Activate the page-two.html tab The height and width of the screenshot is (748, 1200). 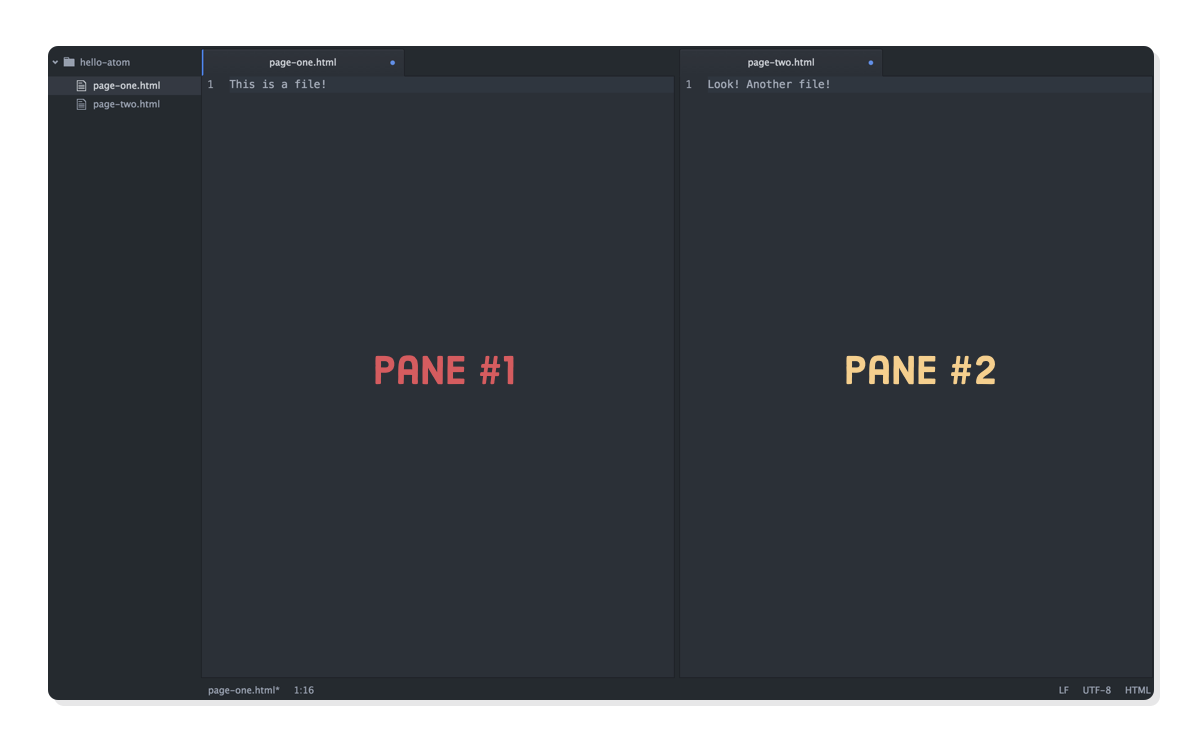coord(781,61)
